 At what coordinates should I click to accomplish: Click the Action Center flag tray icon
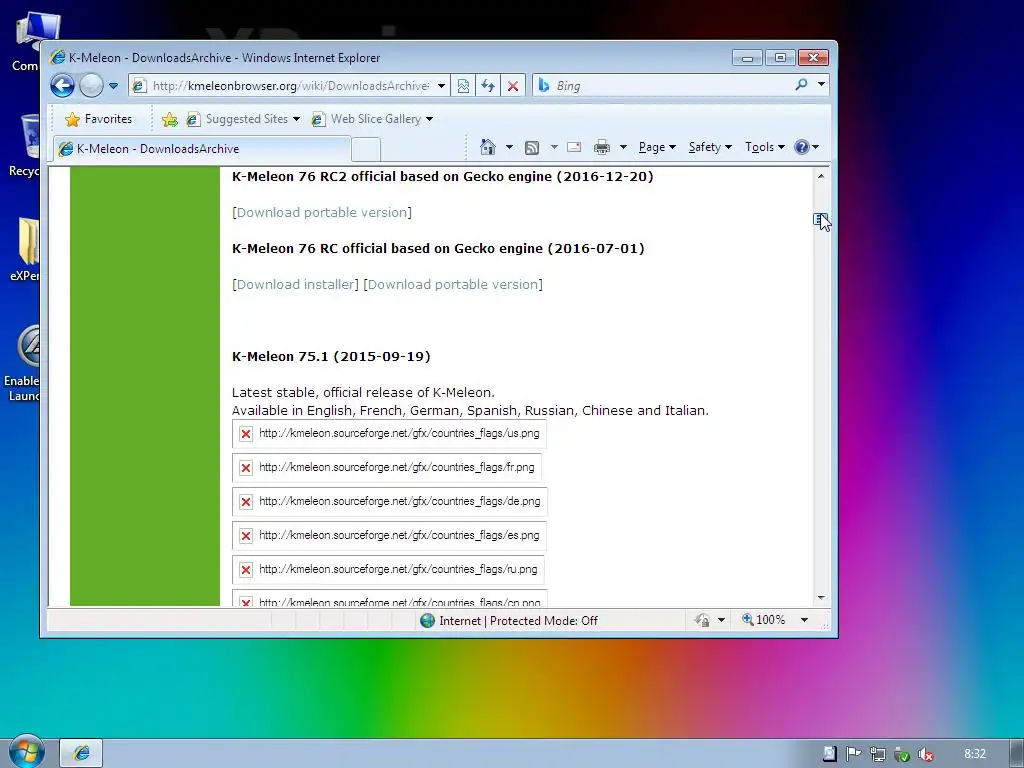tap(853, 754)
